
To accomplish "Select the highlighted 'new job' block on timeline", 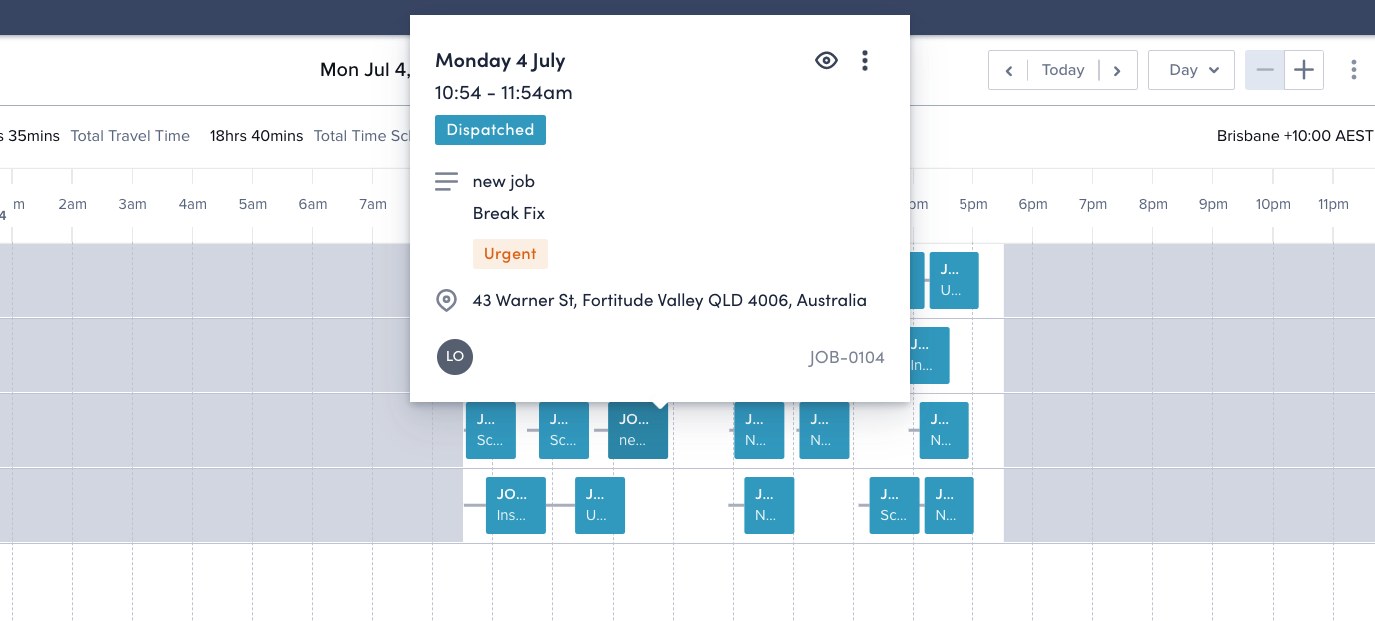I will pyautogui.click(x=638, y=430).
